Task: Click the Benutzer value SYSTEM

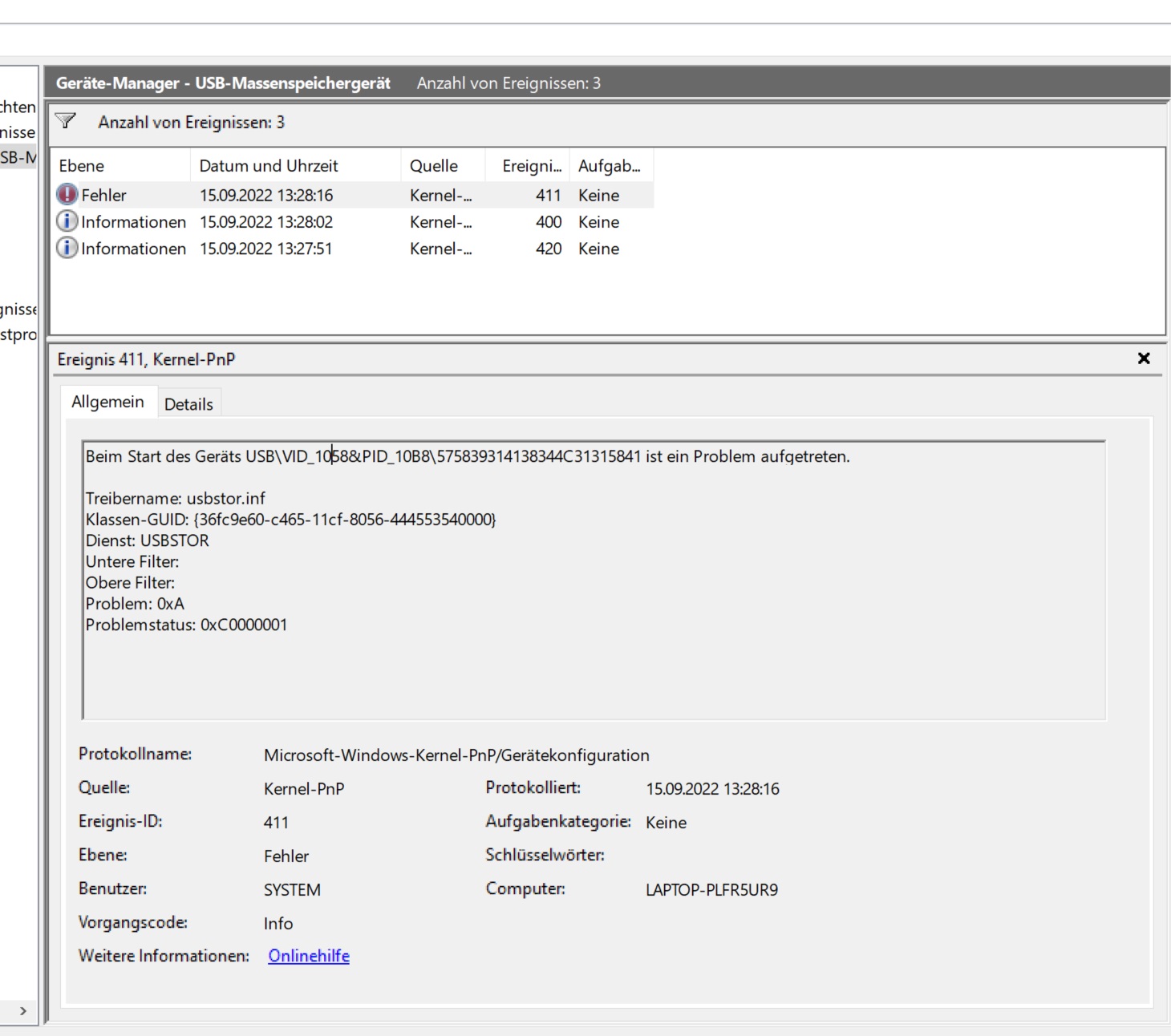Action: (292, 890)
